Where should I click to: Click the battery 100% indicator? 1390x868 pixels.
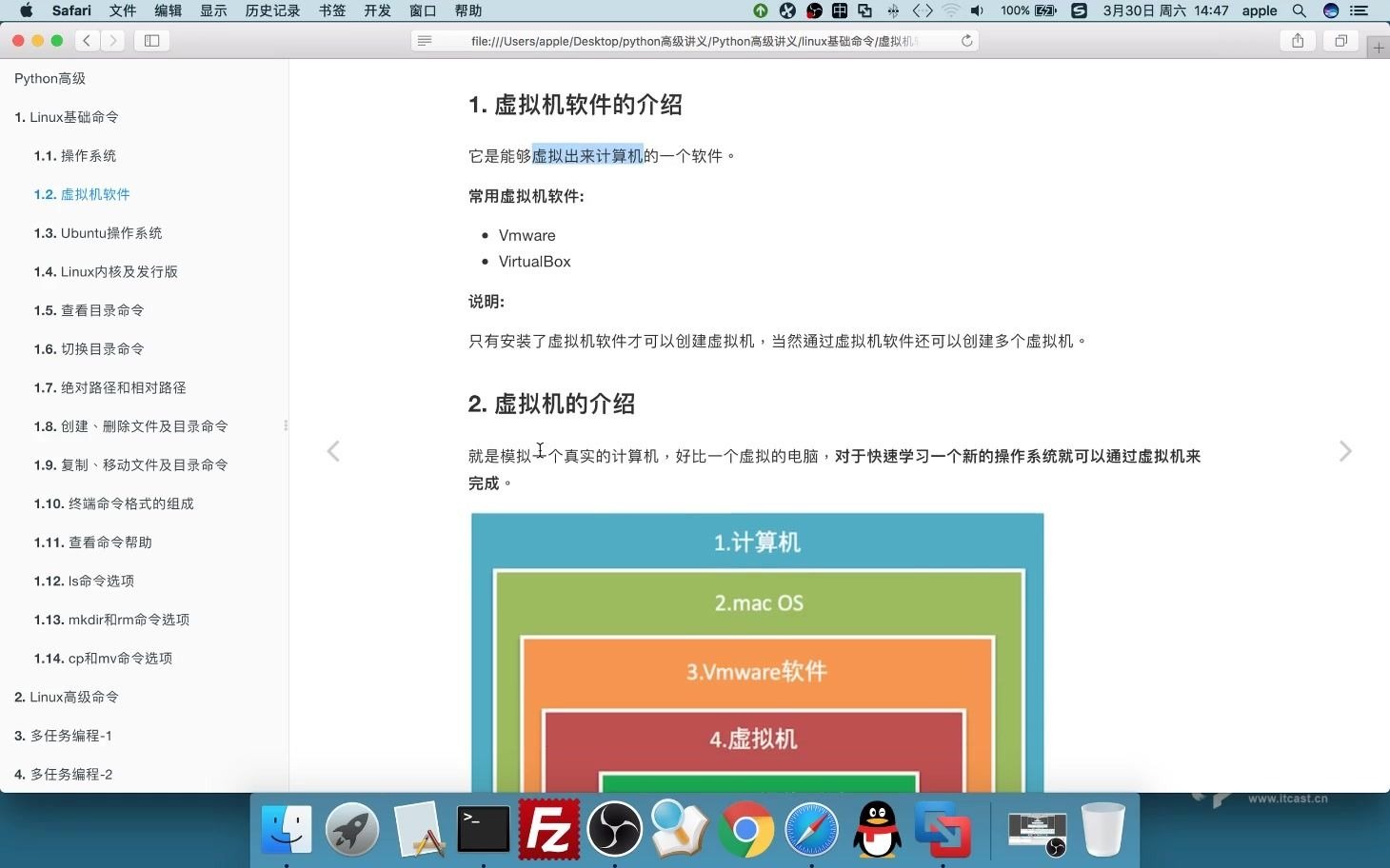(x=1028, y=10)
